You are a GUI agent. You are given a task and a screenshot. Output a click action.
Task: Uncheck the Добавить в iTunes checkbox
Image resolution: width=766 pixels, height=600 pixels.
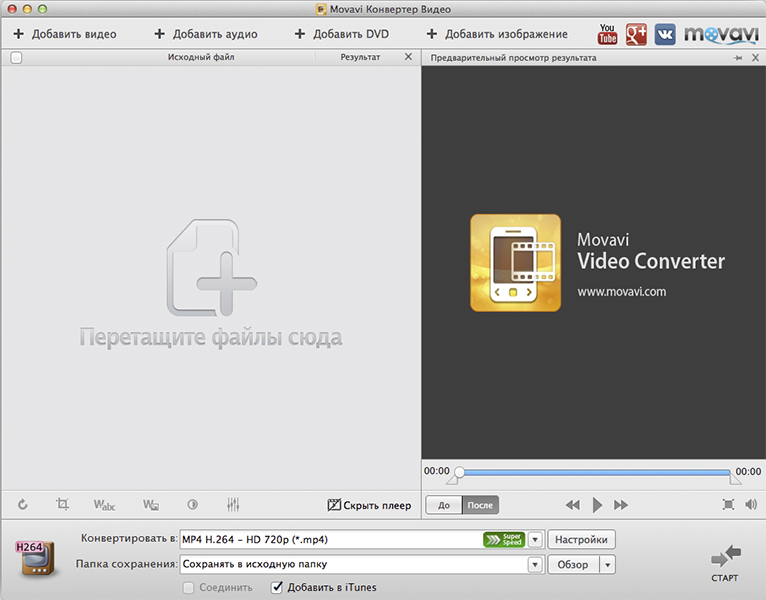point(278,587)
